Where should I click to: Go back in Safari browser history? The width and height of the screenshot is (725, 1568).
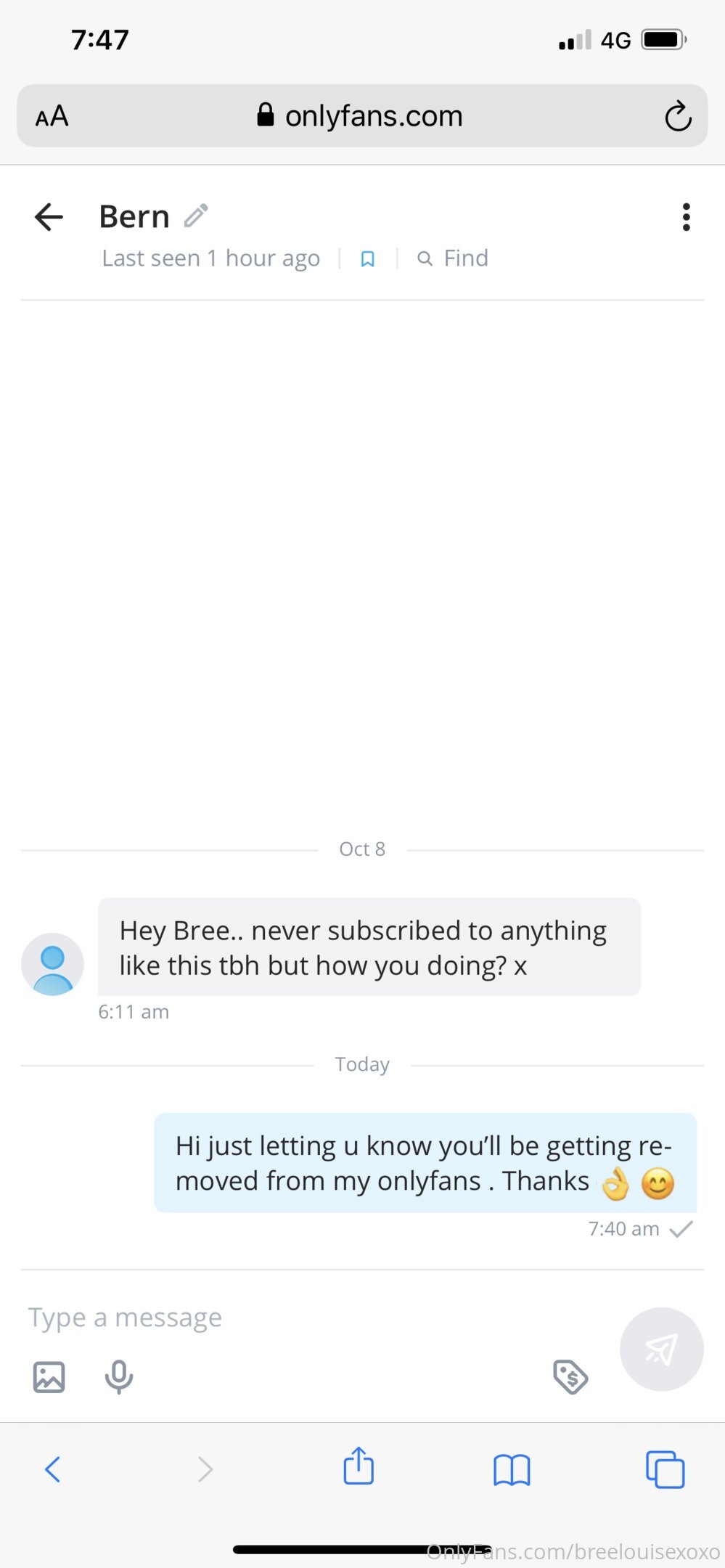tap(53, 1469)
